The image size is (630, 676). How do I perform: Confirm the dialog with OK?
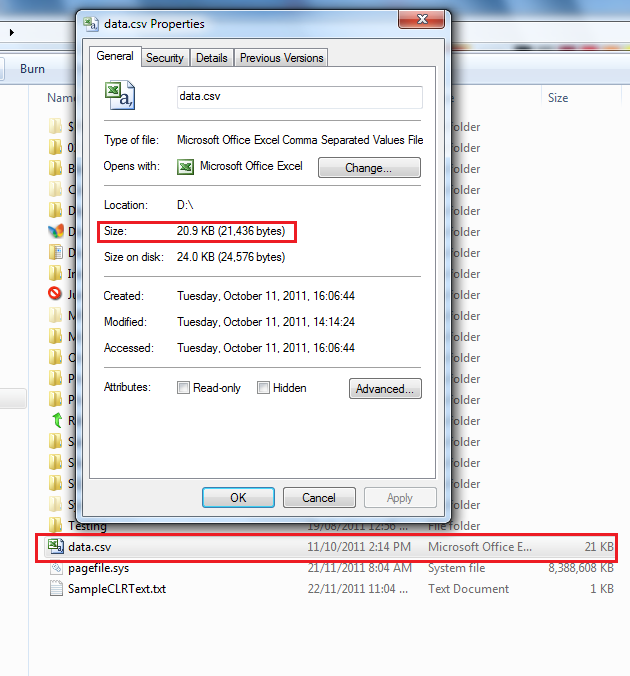click(238, 498)
